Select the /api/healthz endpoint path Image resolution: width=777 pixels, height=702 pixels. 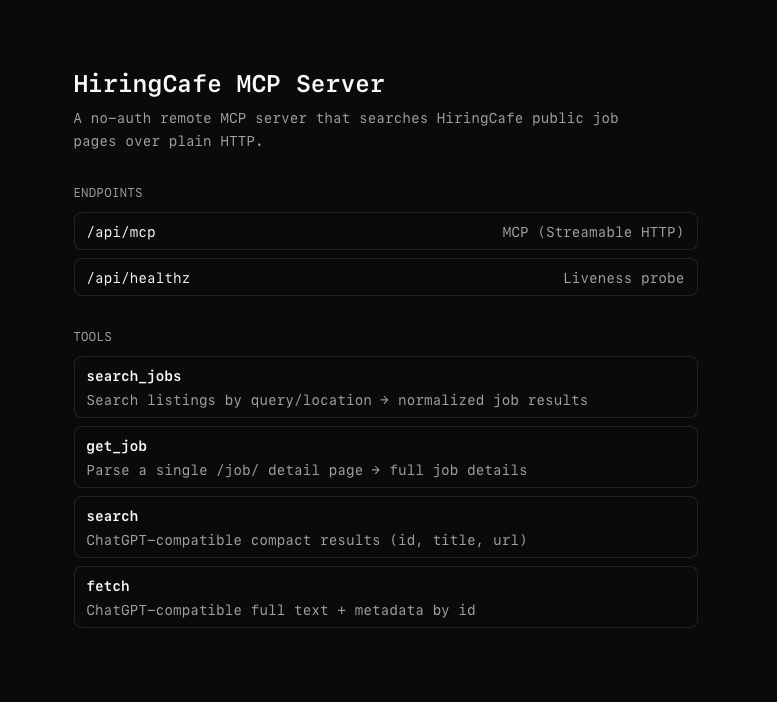point(138,278)
